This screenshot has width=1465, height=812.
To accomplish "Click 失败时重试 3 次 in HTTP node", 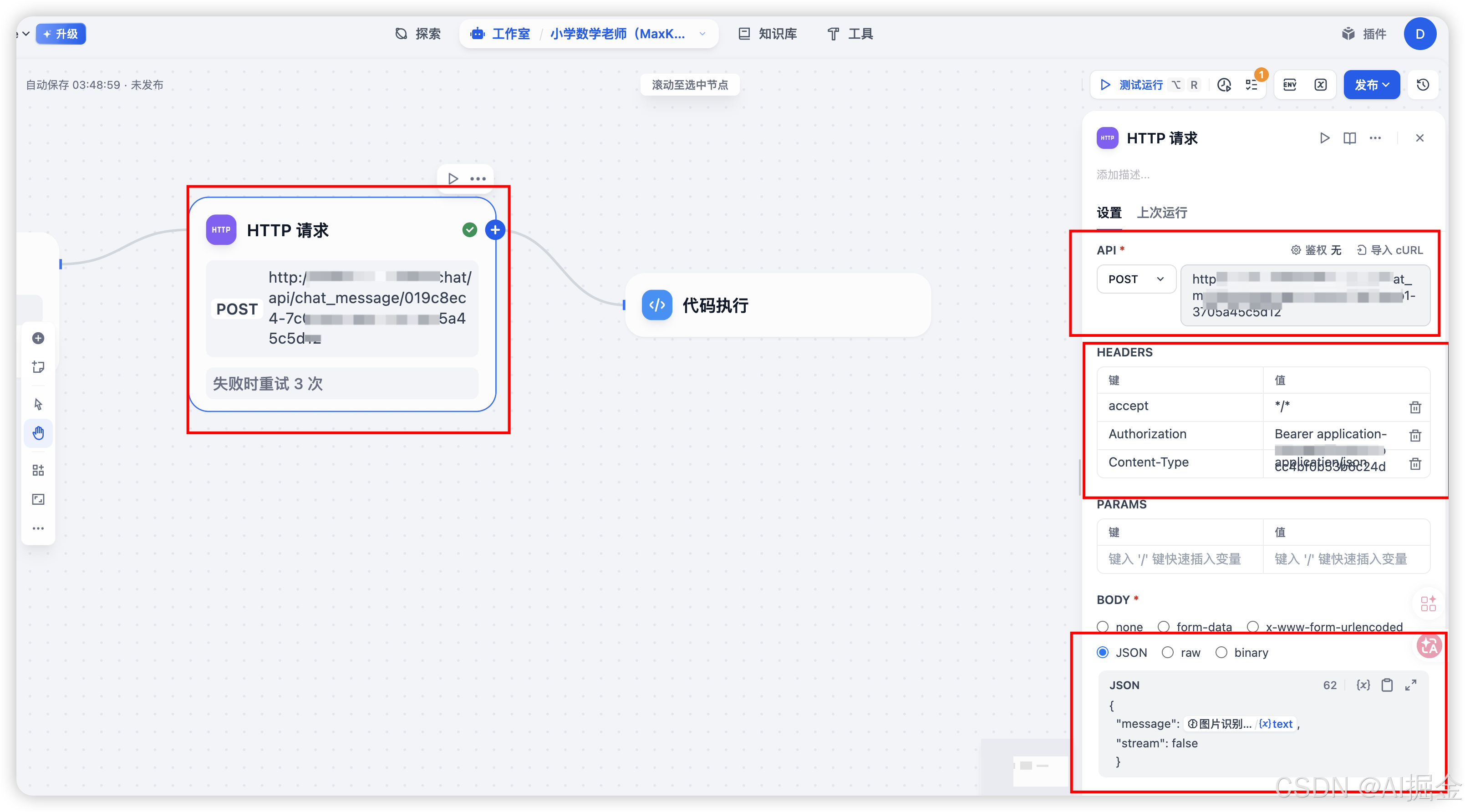I will tap(342, 384).
